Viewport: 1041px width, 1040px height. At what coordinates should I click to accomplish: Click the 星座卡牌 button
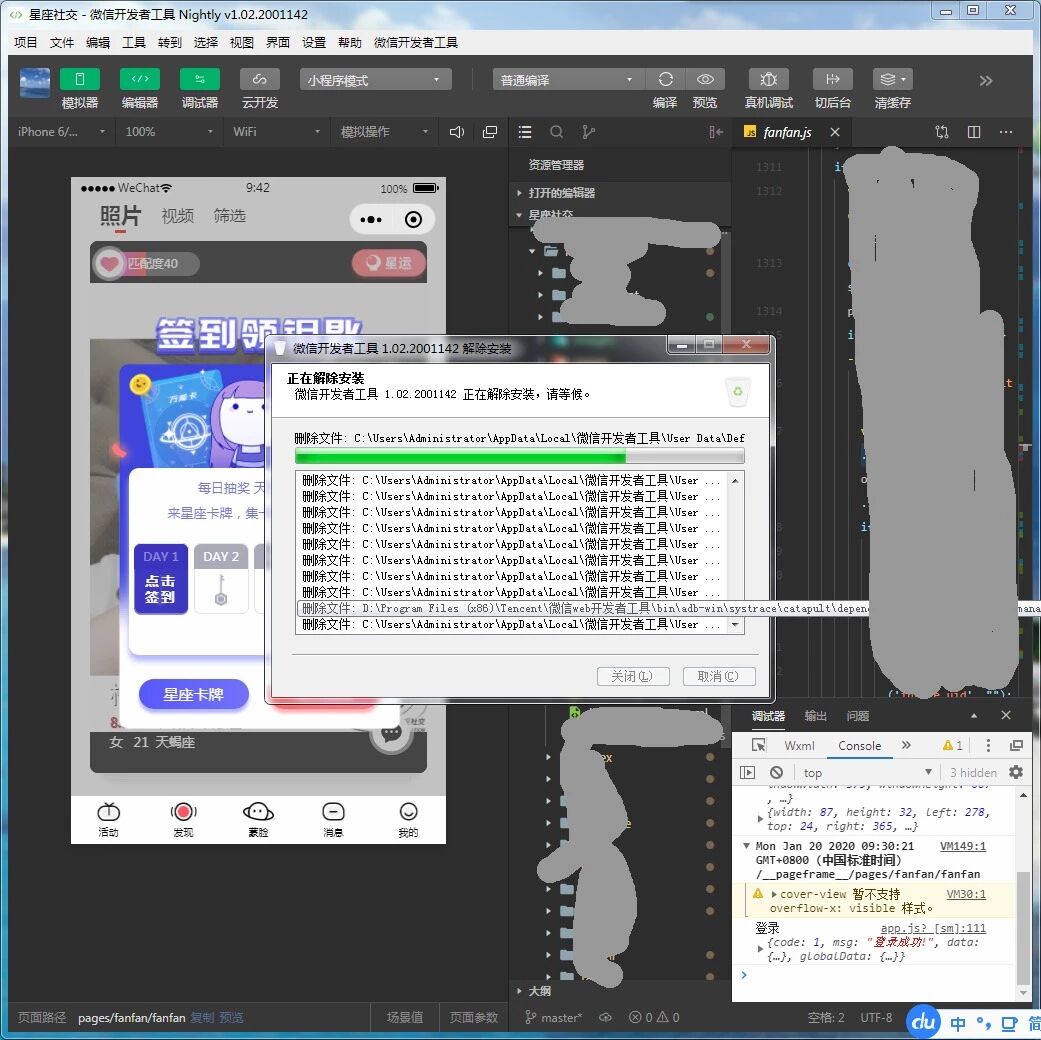point(194,695)
